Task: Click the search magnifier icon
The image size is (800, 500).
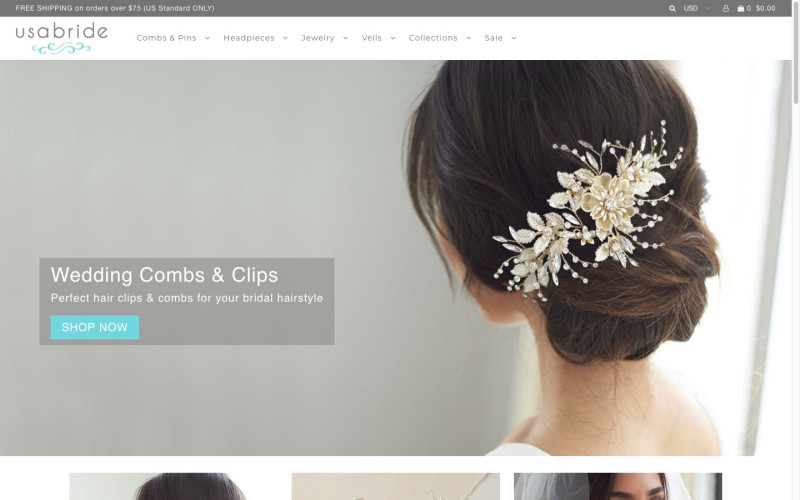Action: 672,8
